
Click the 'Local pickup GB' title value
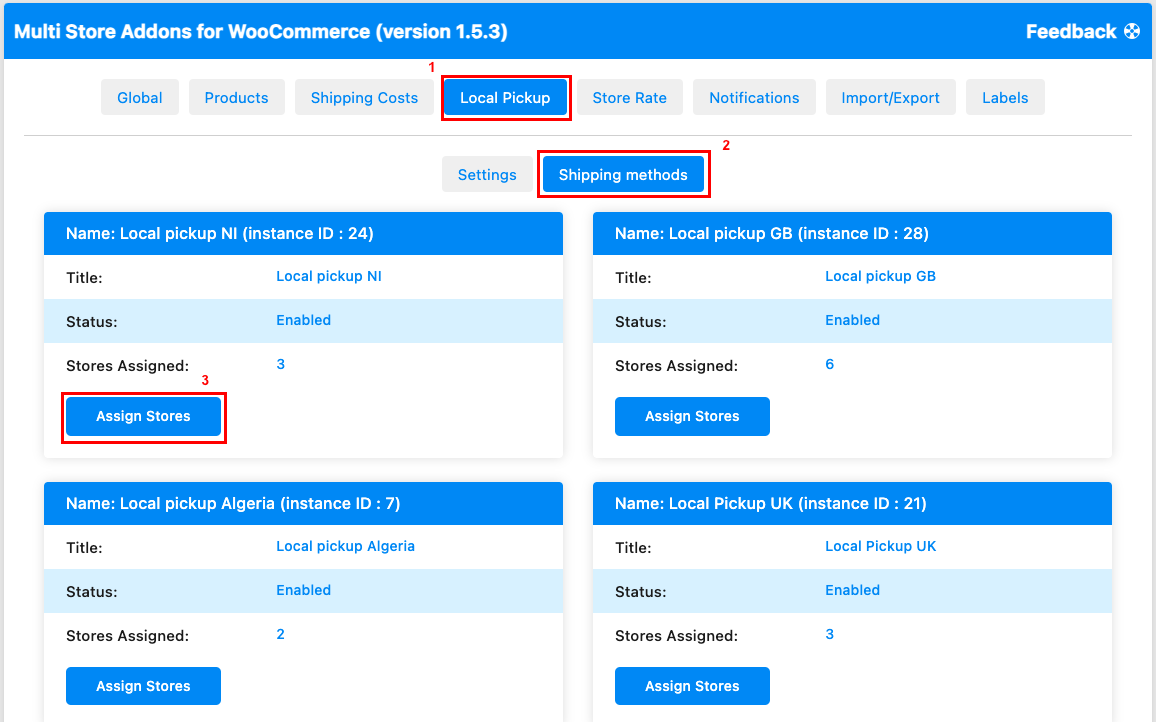coord(880,277)
